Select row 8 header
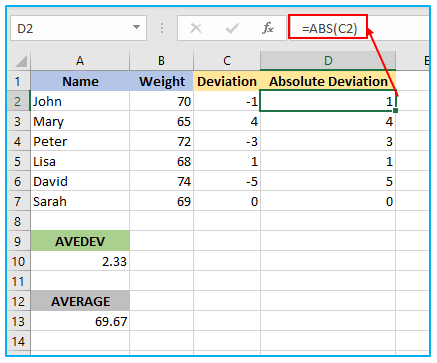437x363 pixels. tap(18, 221)
